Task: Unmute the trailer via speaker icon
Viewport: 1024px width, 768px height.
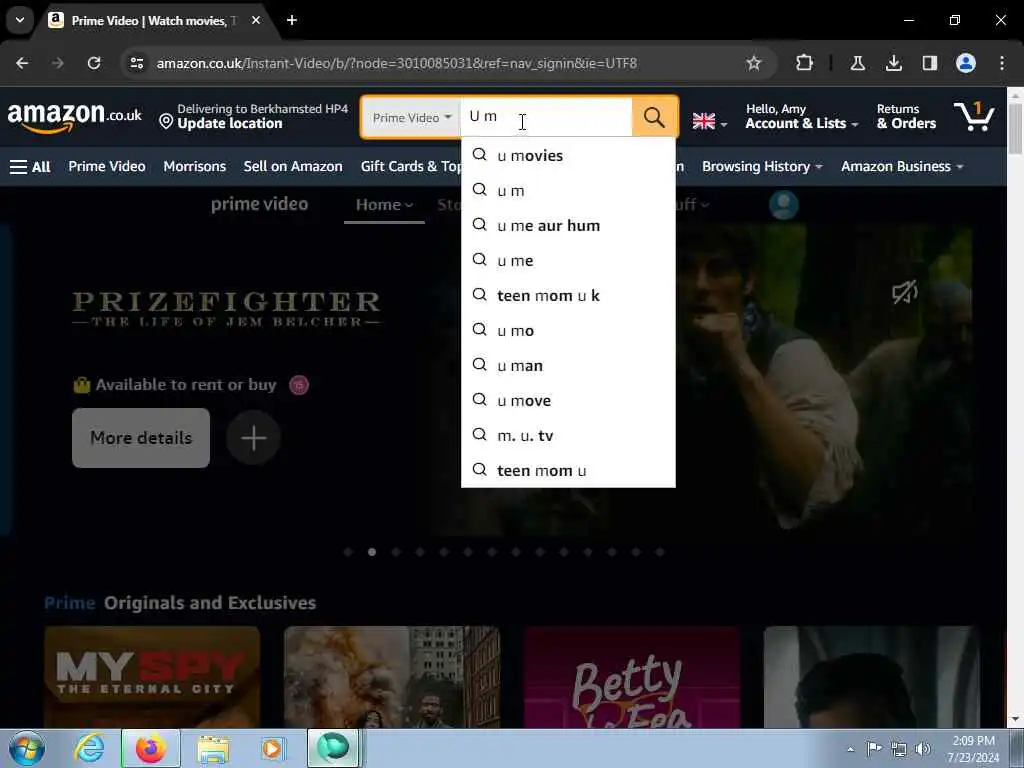Action: [x=904, y=292]
